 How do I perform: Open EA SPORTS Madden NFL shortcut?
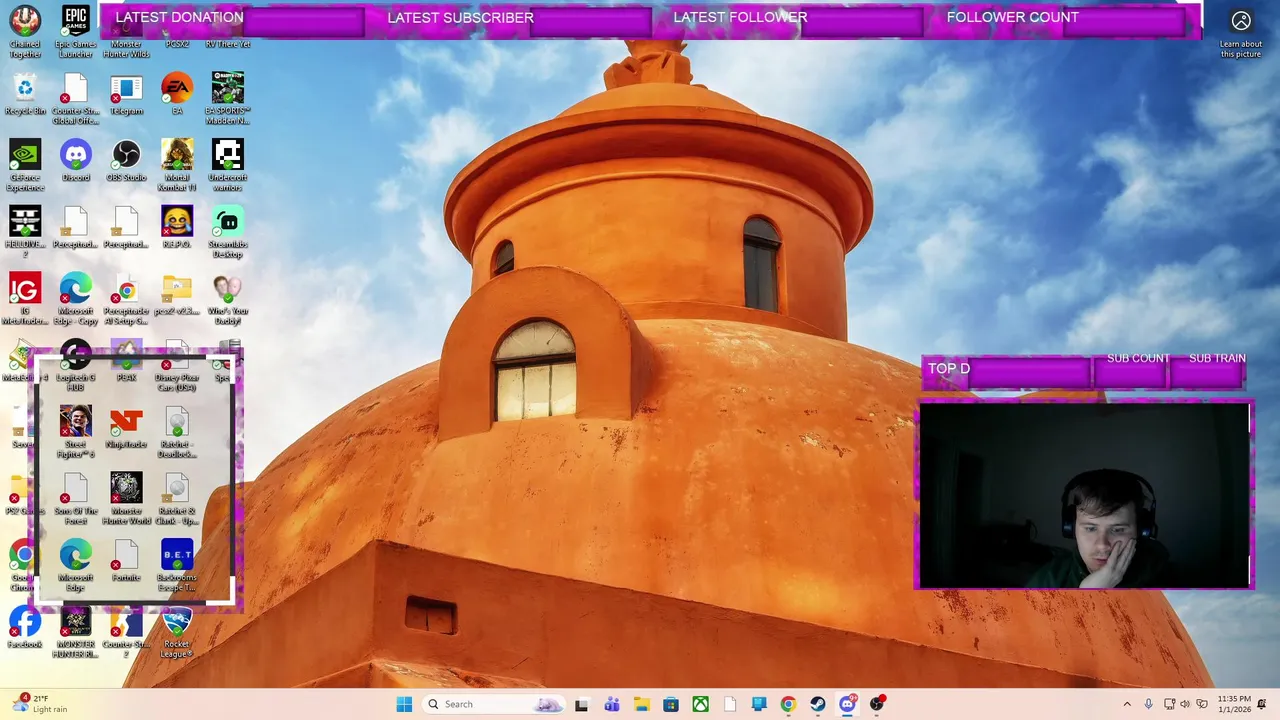pos(228,98)
